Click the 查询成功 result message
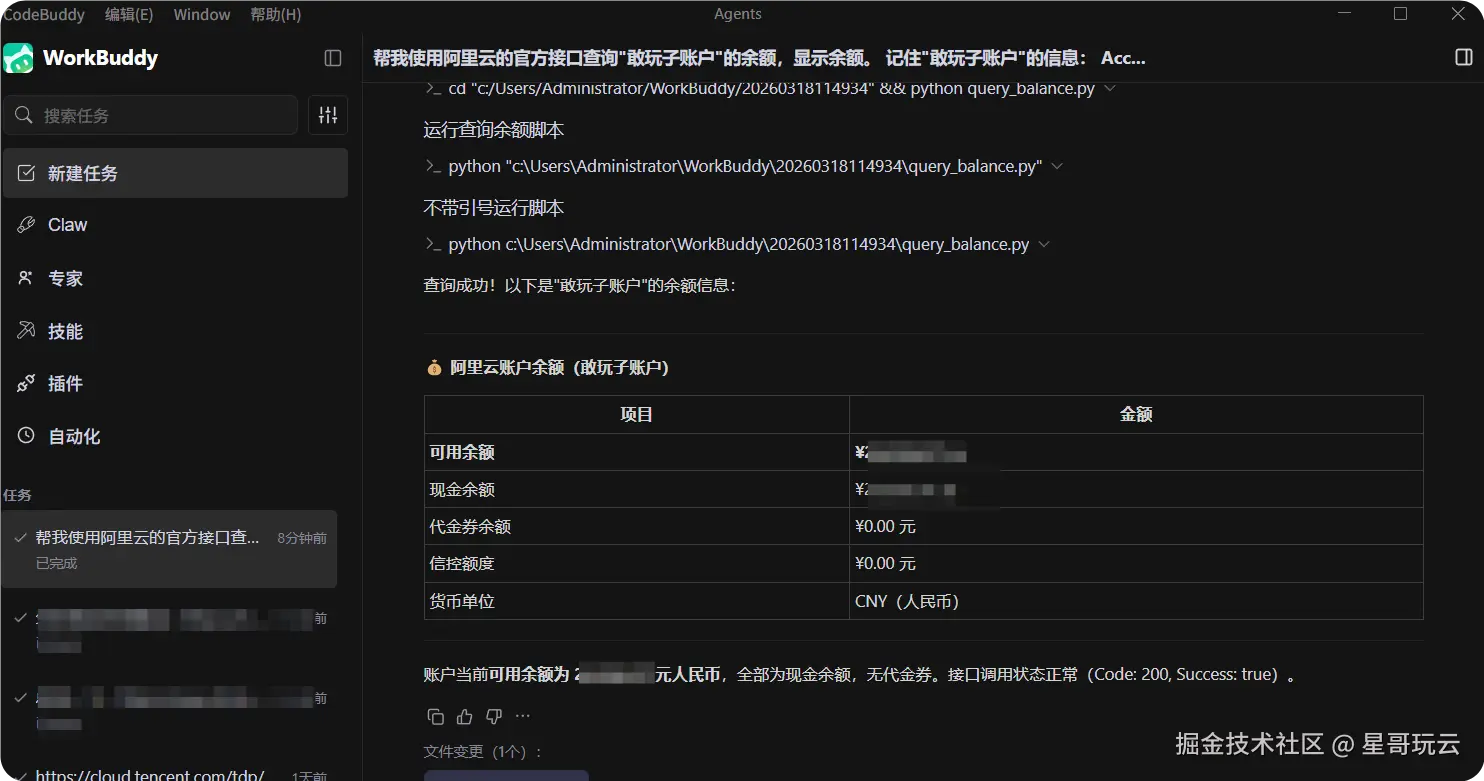The height and width of the screenshot is (781, 1484). (x=580, y=286)
